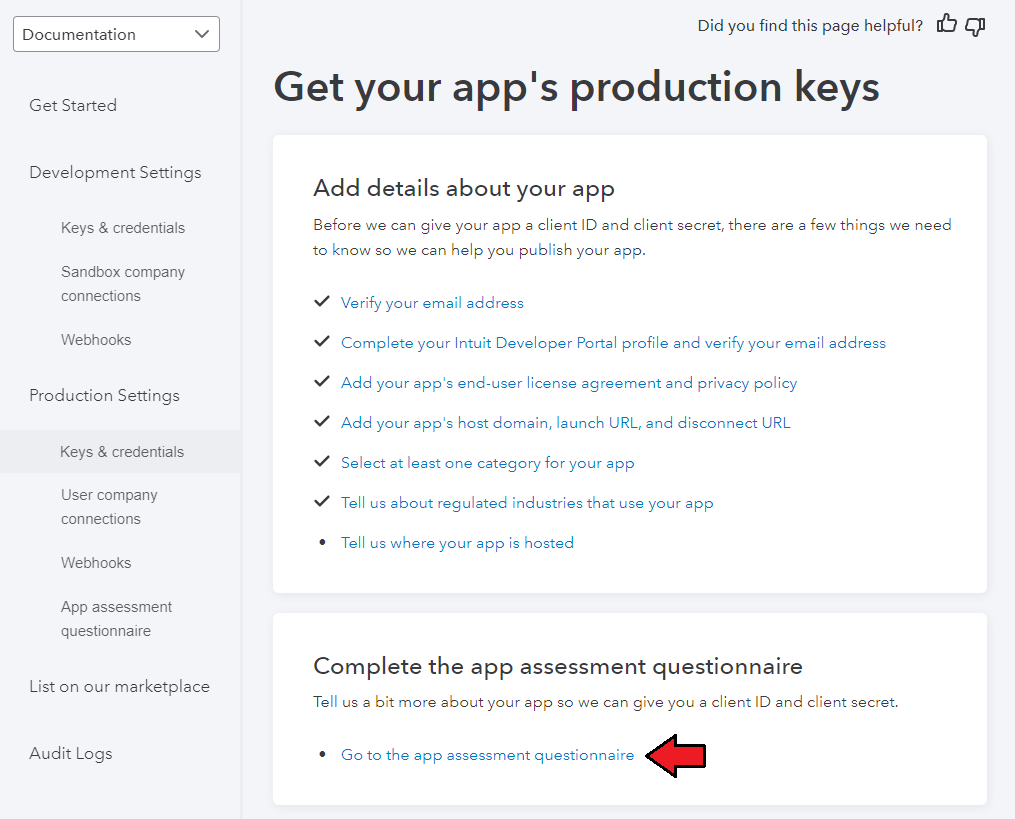Screen dimensions: 1015x819
Task: Click the 'Add details about your app' heading
Action: (x=463, y=188)
